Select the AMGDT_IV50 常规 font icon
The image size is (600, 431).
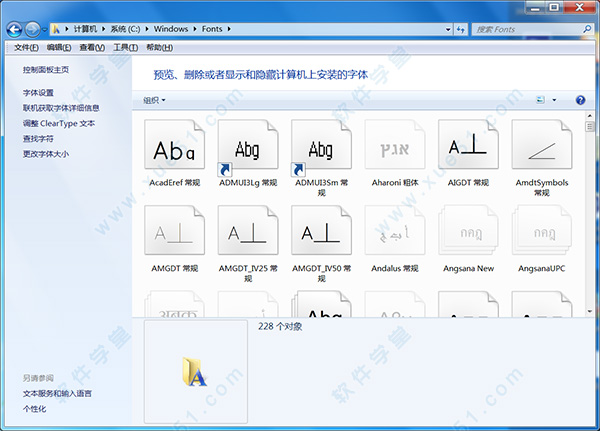click(x=321, y=230)
